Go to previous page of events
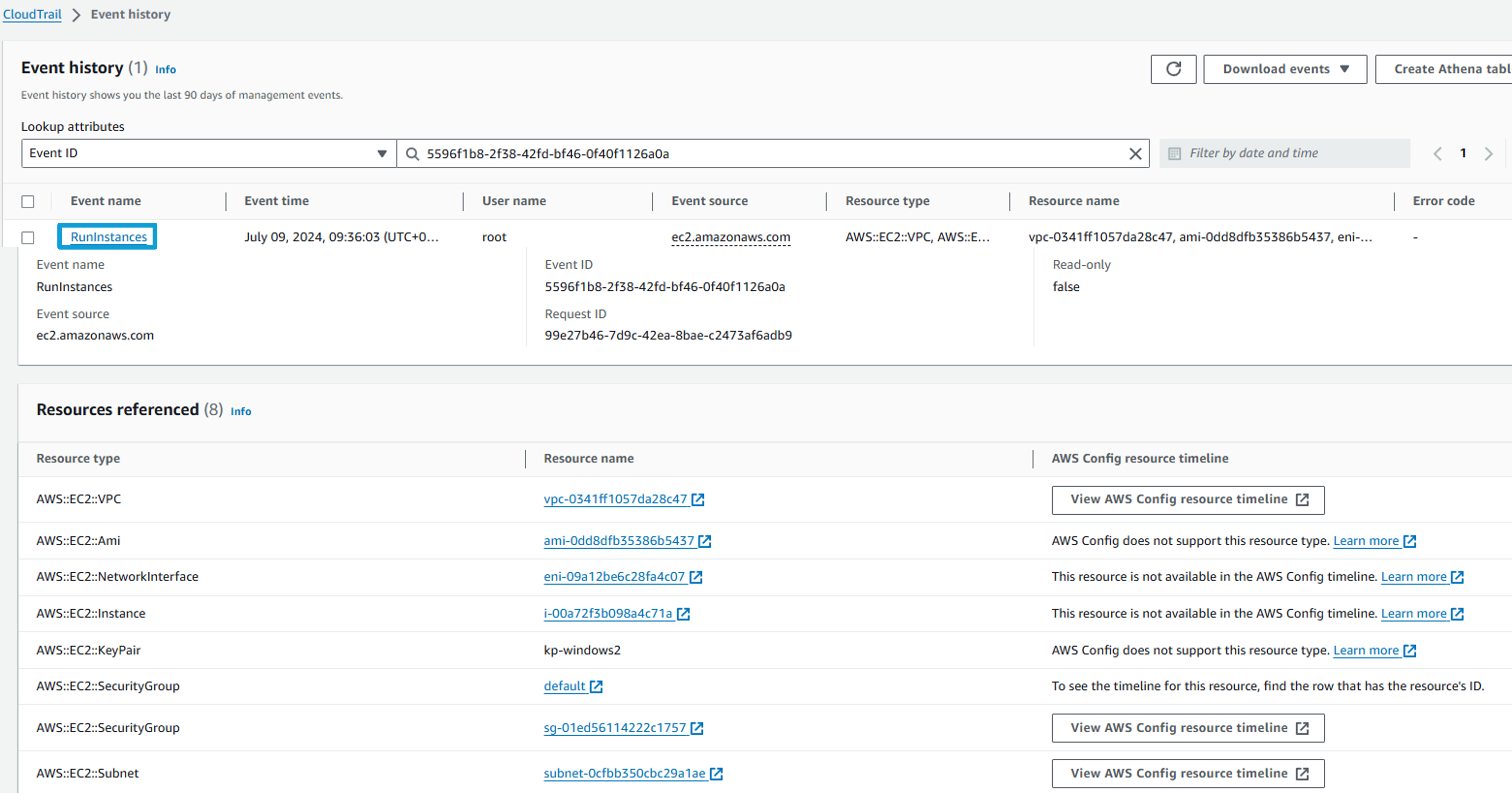The height and width of the screenshot is (793, 1512). [1437, 154]
